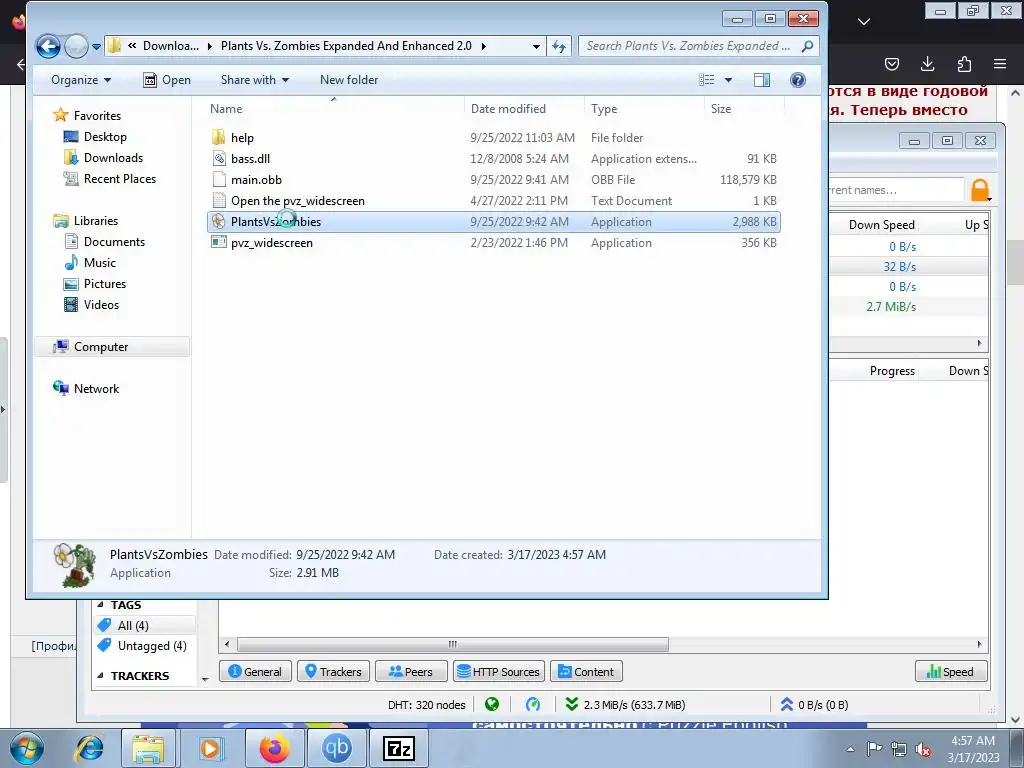Switch to 7-Zip in taskbar
The width and height of the screenshot is (1024, 768).
point(398,748)
